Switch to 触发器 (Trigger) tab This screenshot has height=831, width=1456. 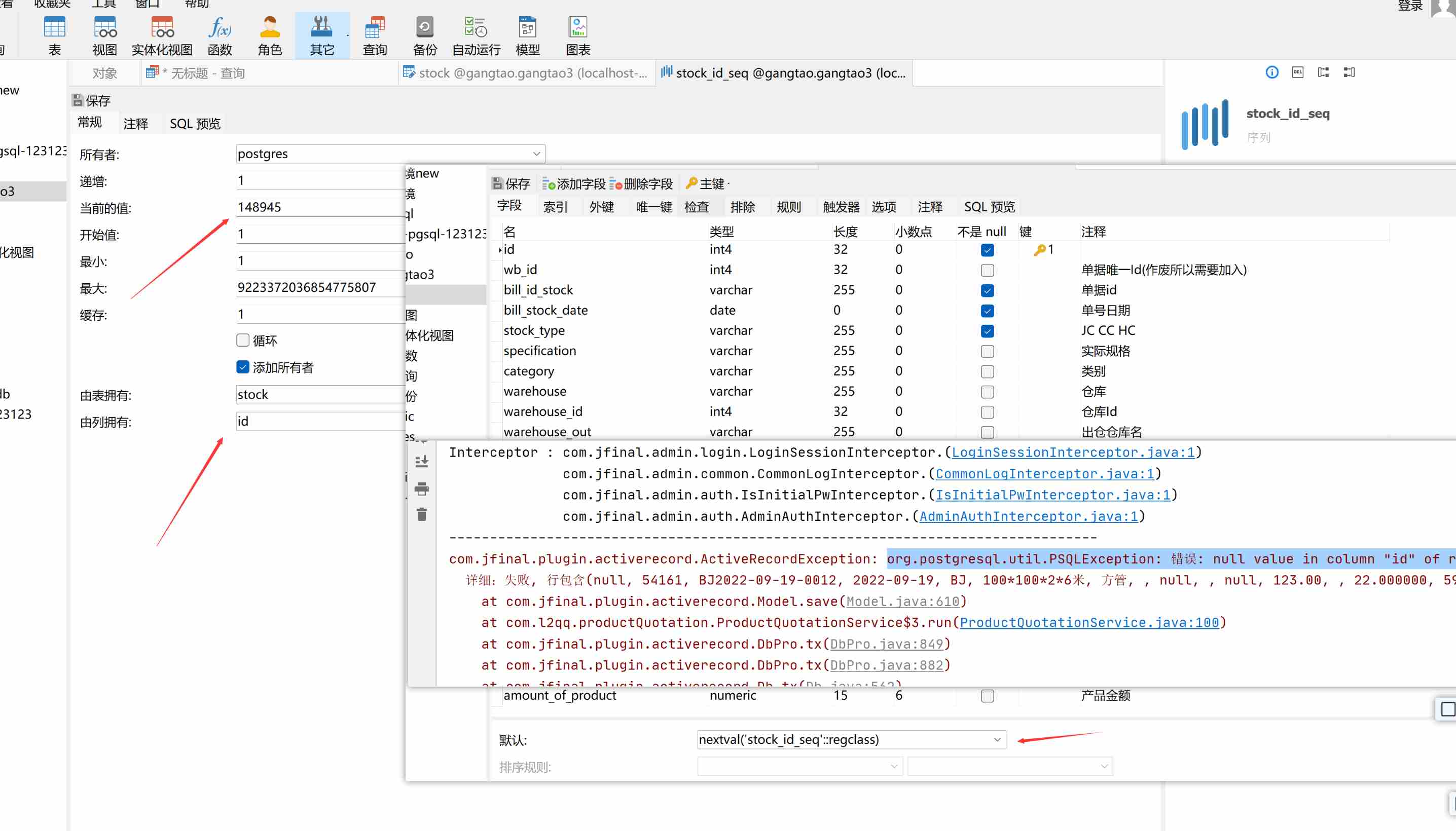pyautogui.click(x=841, y=207)
